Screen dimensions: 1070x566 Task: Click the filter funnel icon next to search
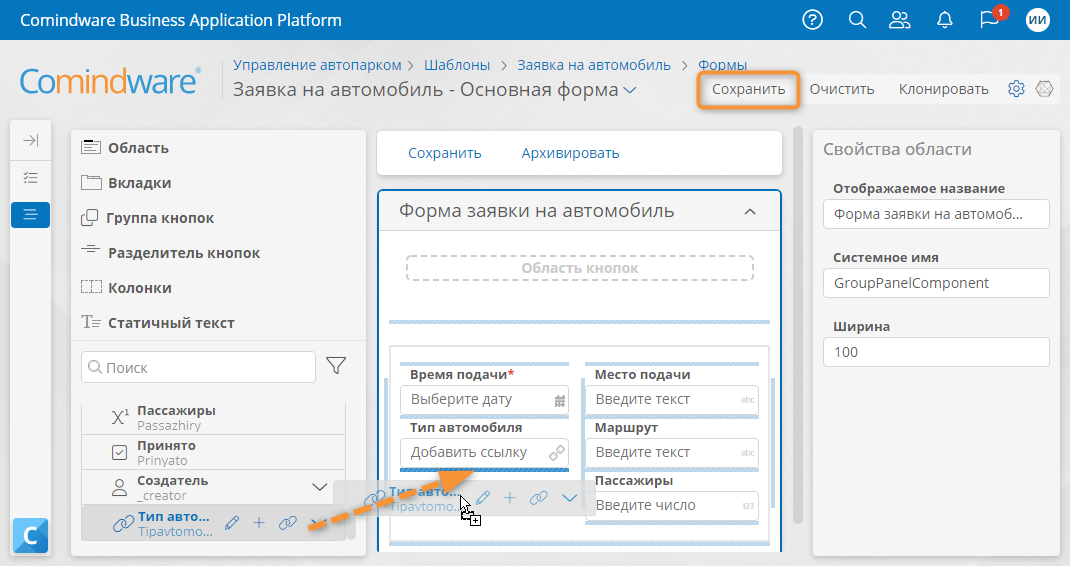(x=336, y=366)
